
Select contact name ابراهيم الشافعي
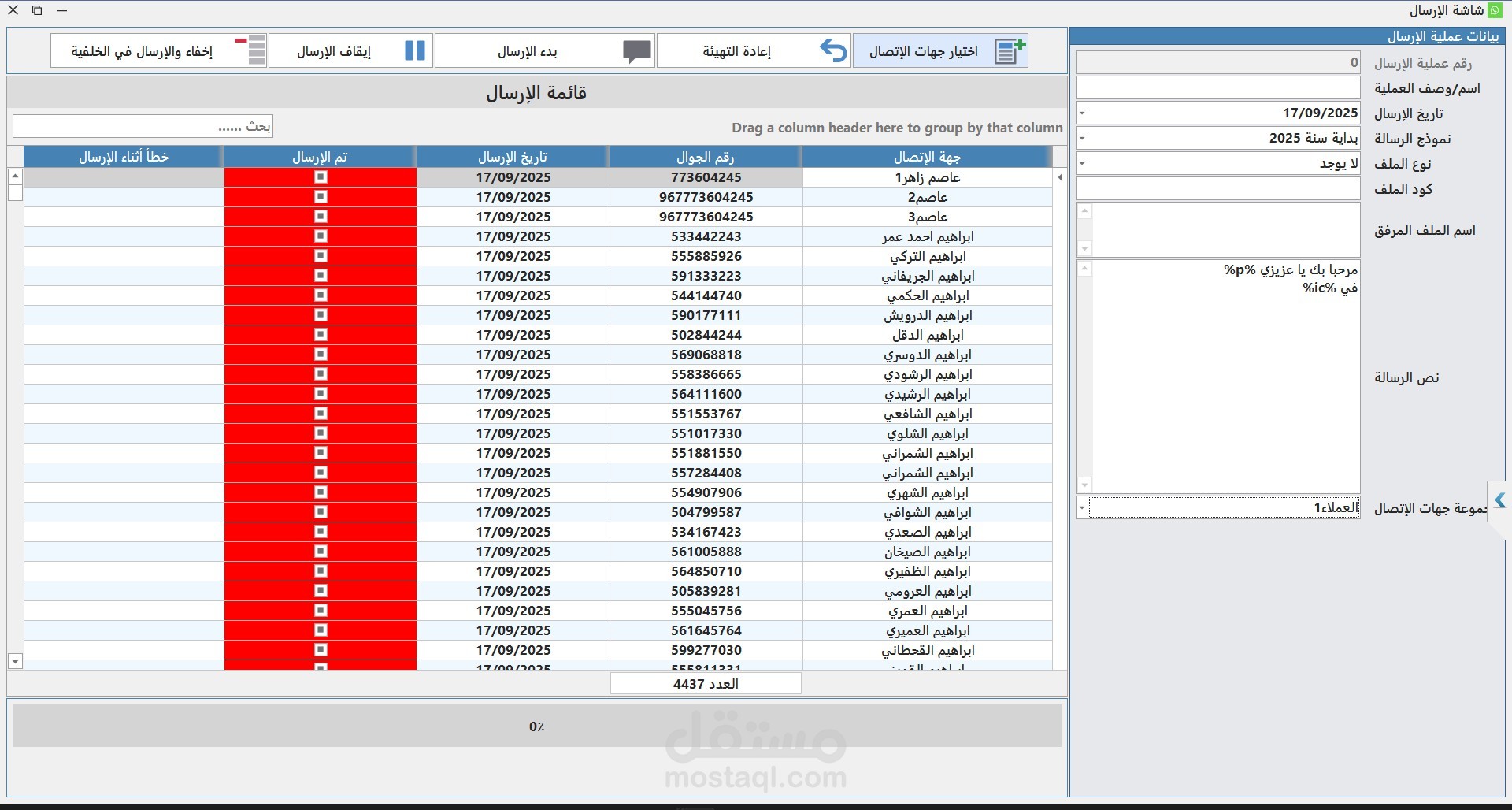928,414
